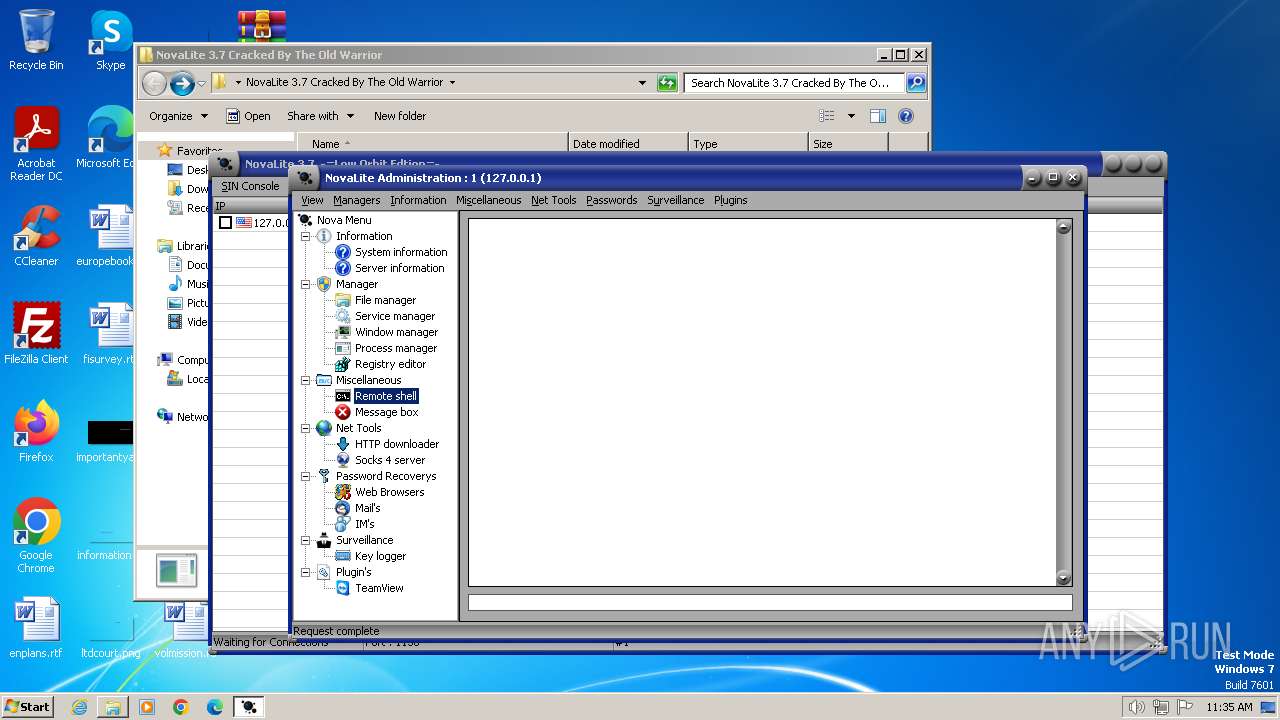Open the Plugins menu
The image size is (1280, 720).
point(730,200)
